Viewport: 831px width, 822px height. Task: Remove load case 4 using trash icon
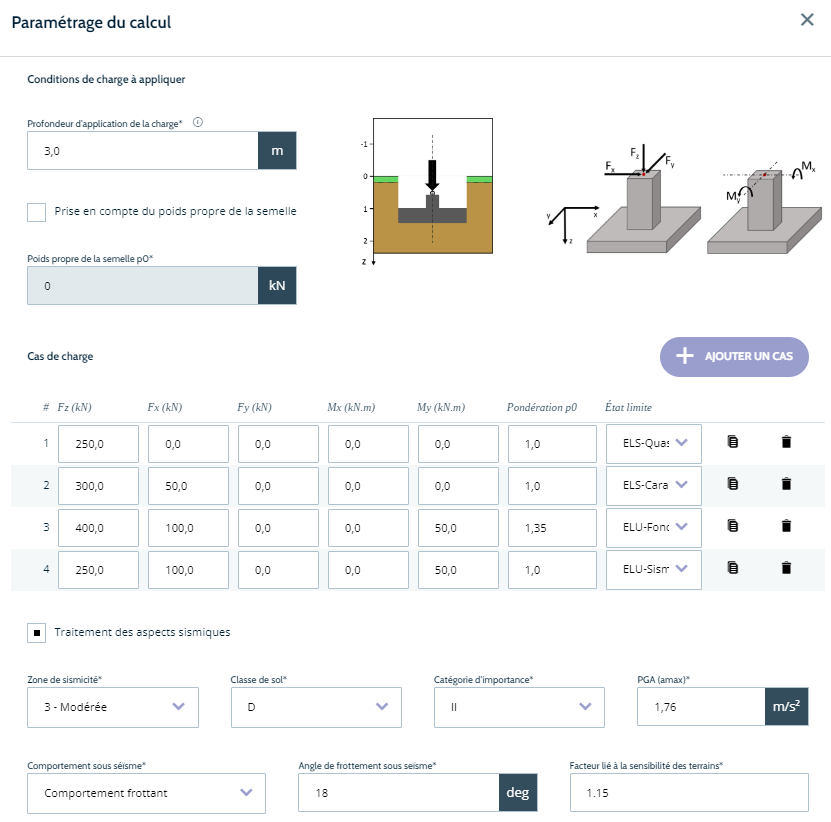786,568
